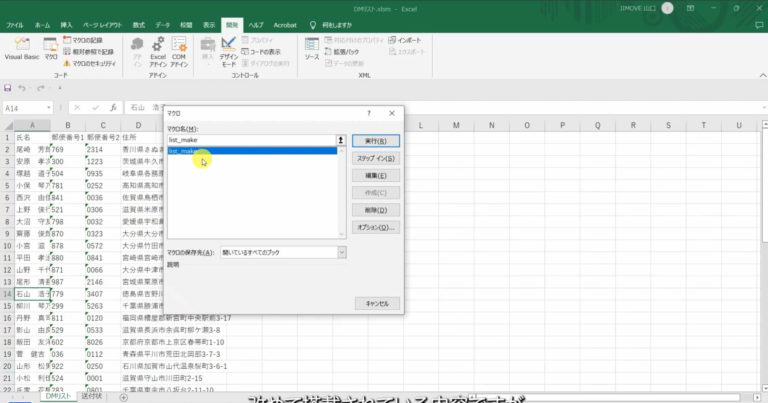Click the キャンセル button
The width and height of the screenshot is (768, 403).
(x=376, y=302)
